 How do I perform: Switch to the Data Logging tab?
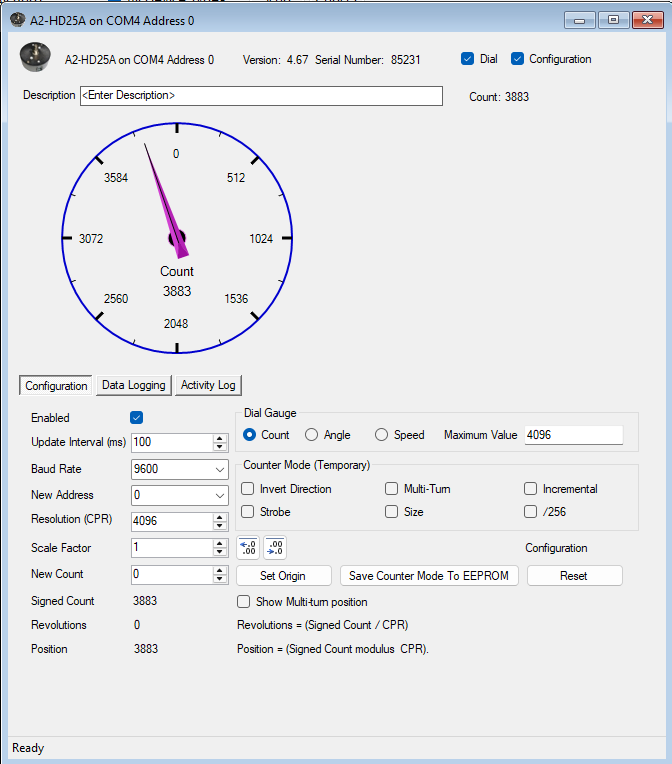point(133,385)
